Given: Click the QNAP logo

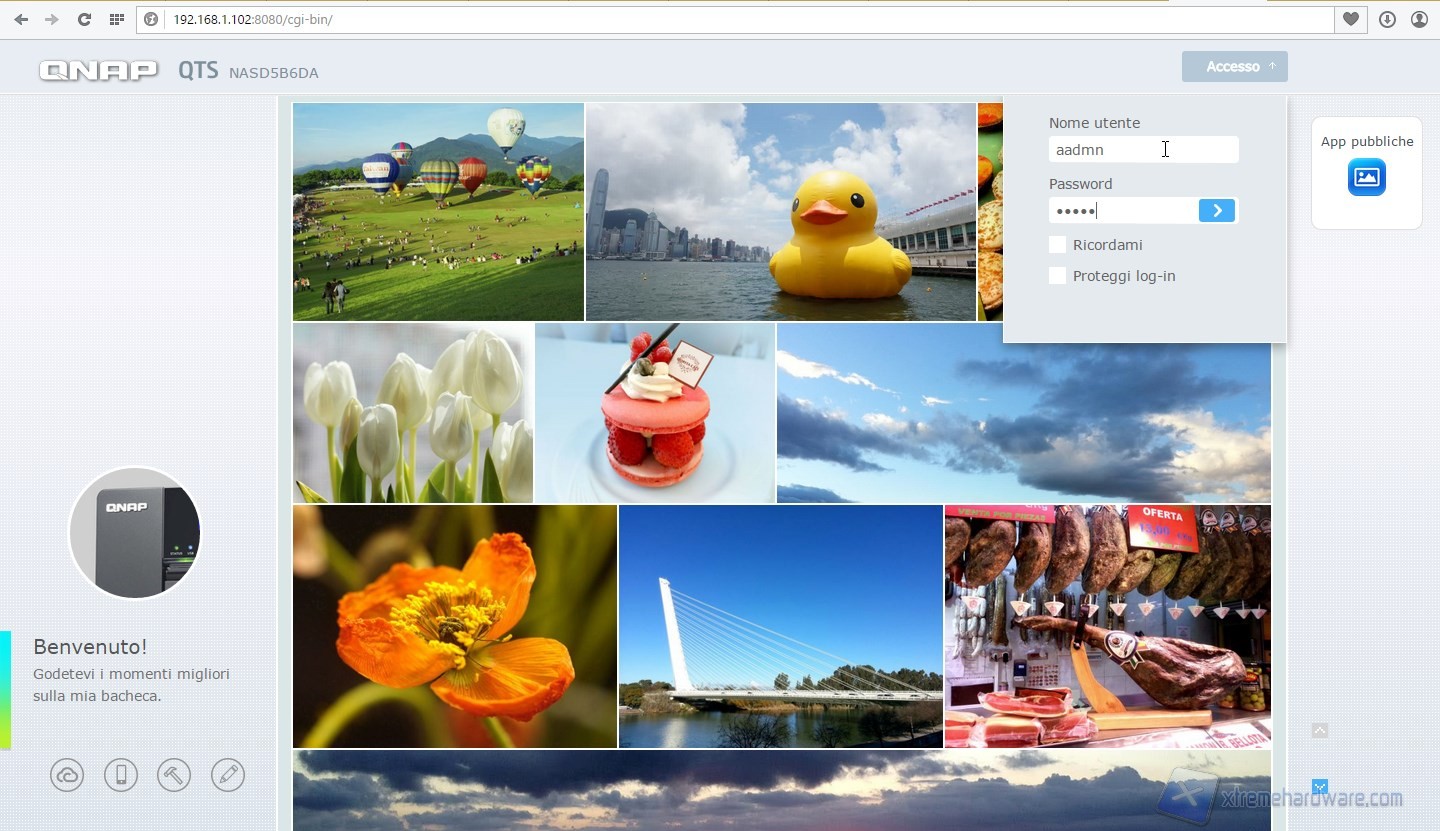Looking at the screenshot, I should point(98,70).
